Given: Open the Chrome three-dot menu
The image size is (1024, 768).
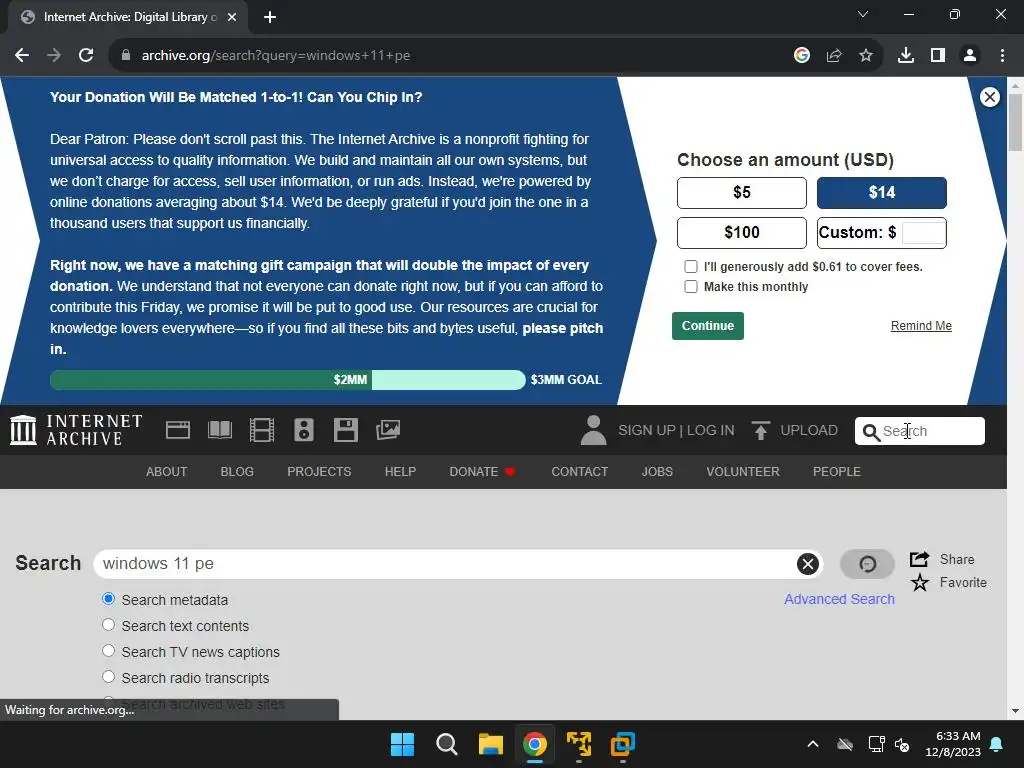Looking at the screenshot, I should [1002, 56].
